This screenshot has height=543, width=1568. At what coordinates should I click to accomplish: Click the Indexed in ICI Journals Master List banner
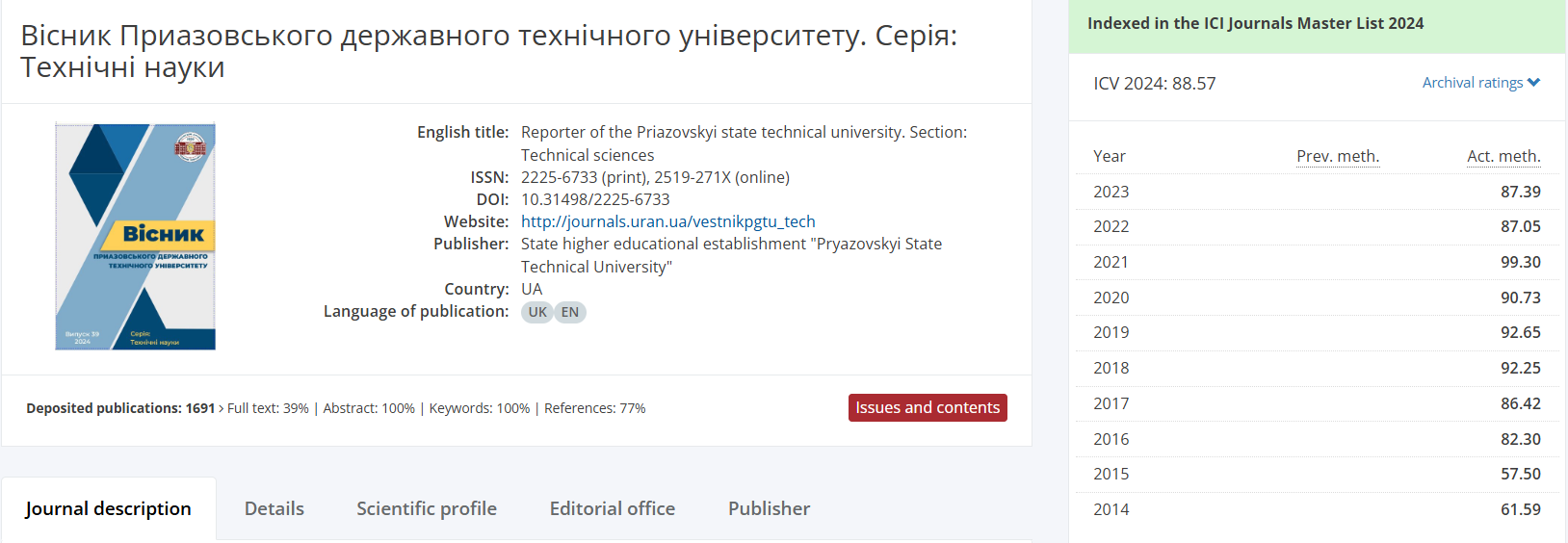[1255, 23]
